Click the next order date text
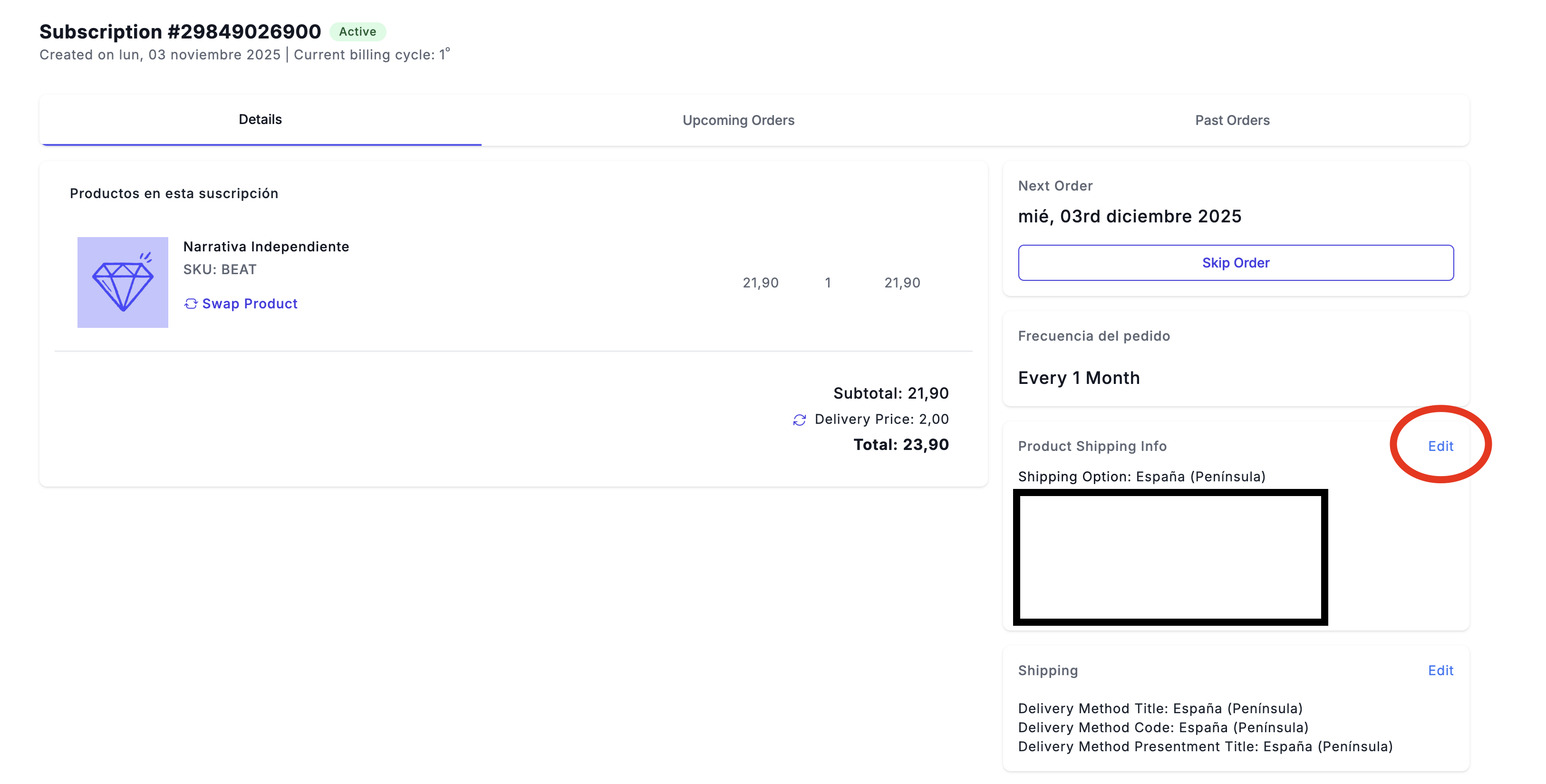Viewport: 1546px width, 784px height. coord(1129,216)
